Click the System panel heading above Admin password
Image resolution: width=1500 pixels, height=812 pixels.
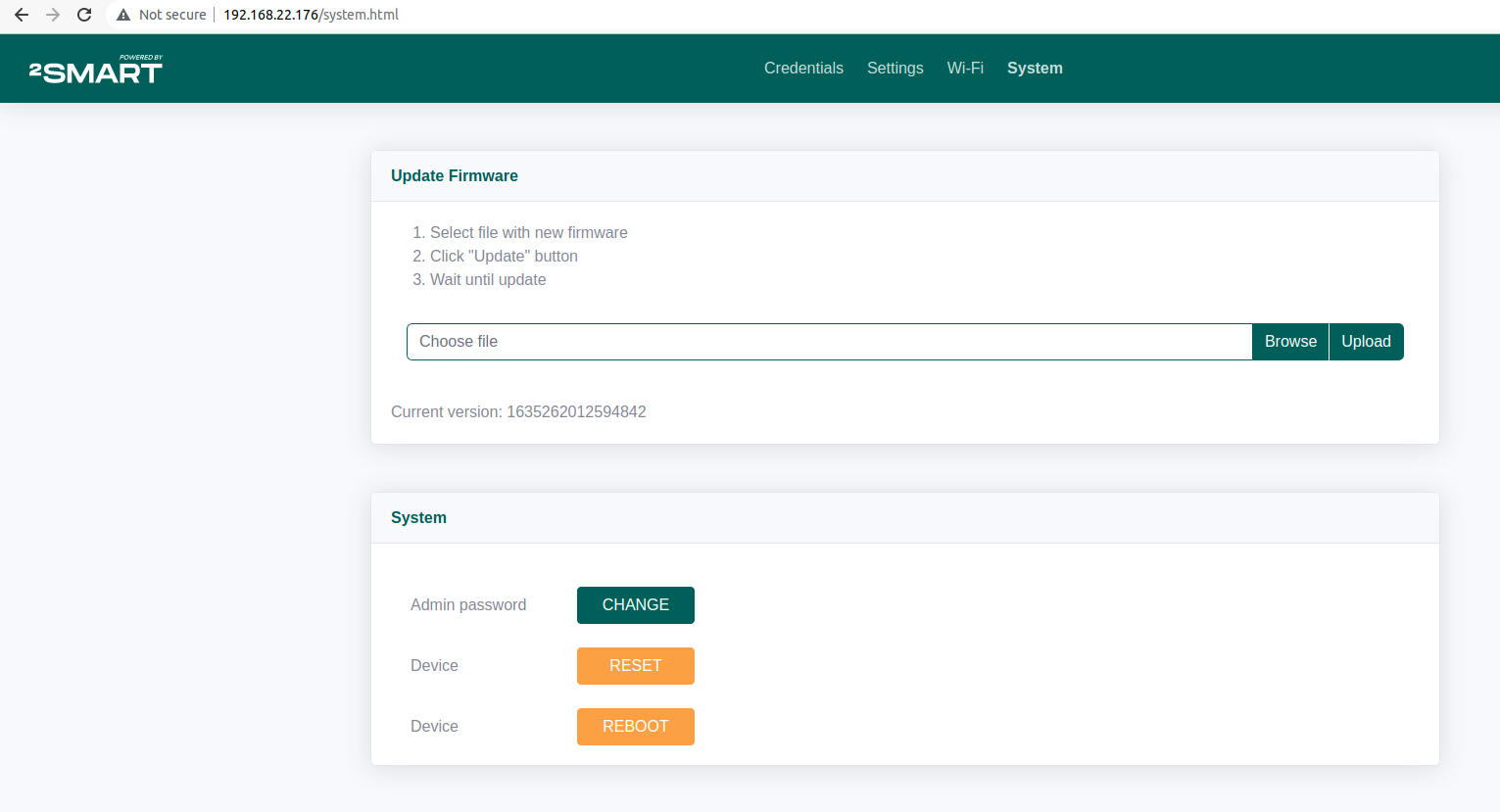[418, 518]
